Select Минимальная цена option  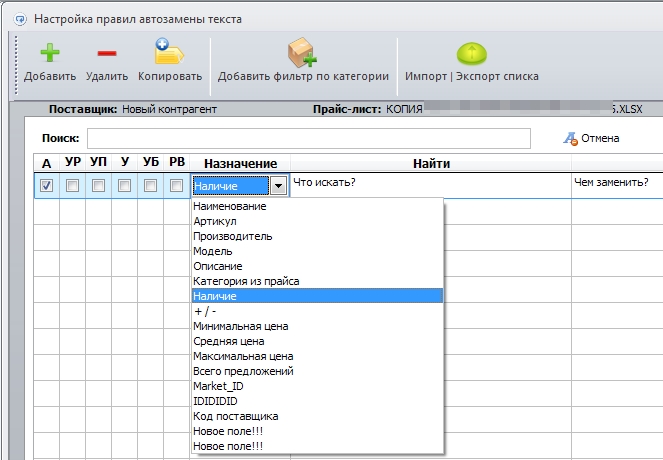point(317,326)
